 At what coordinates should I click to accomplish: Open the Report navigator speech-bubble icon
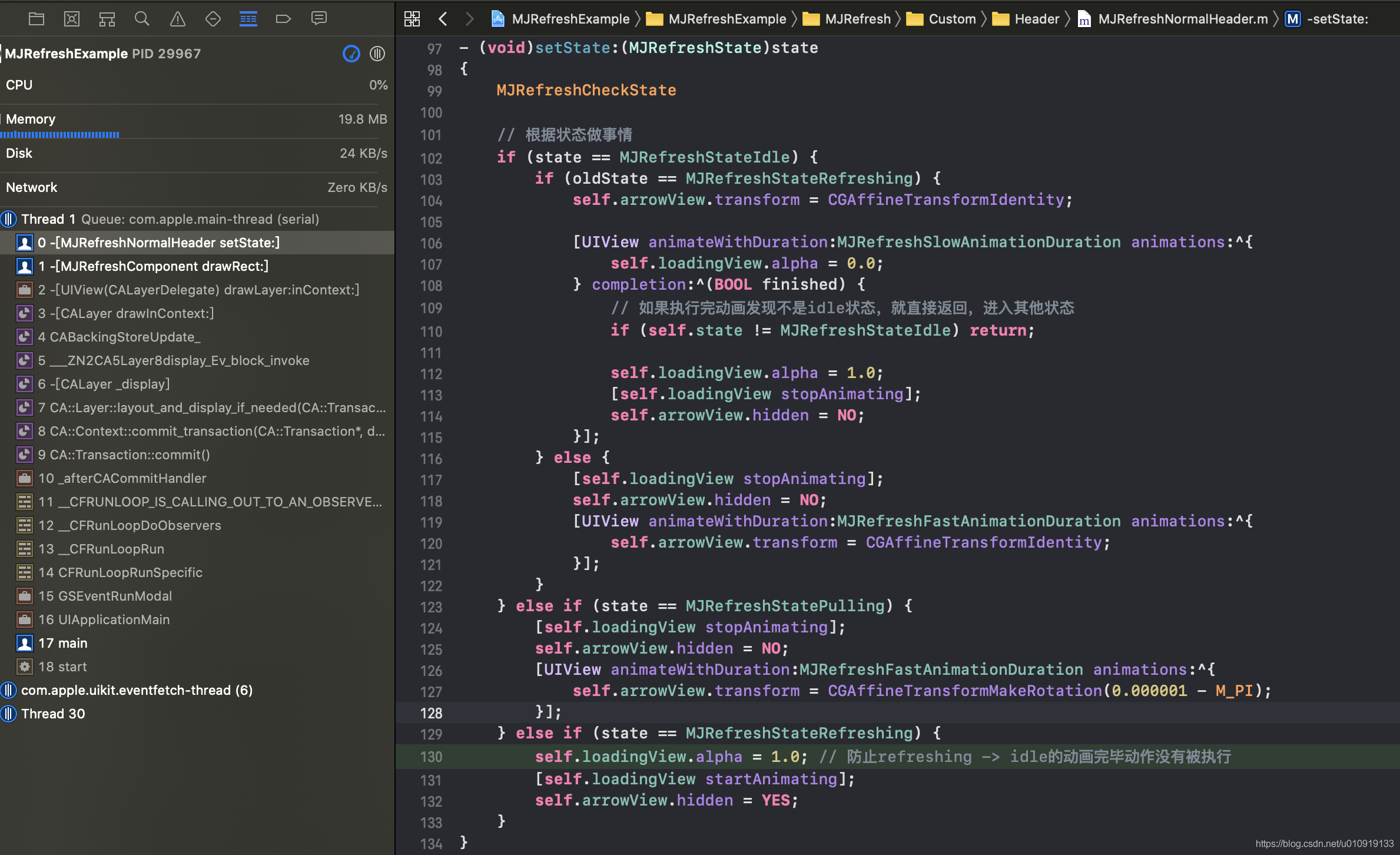click(x=319, y=19)
